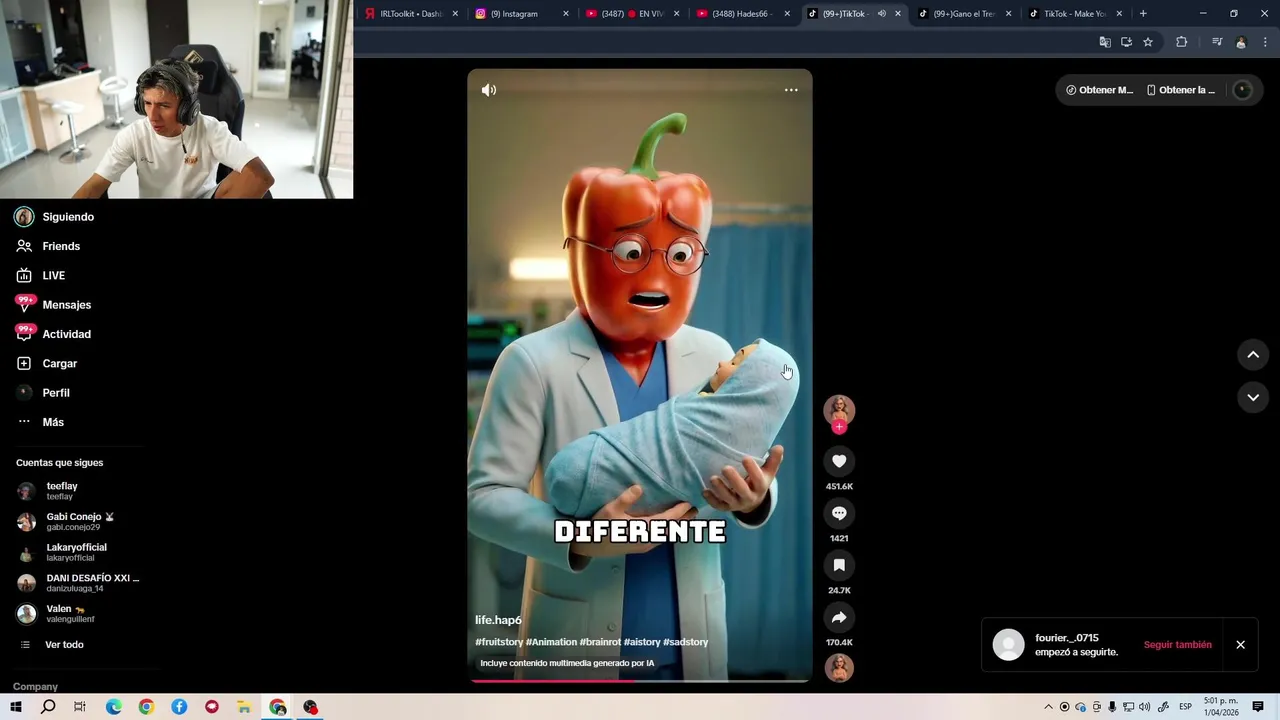Click the life.hap6 username on the video
The image size is (1280, 720).
[x=498, y=620]
